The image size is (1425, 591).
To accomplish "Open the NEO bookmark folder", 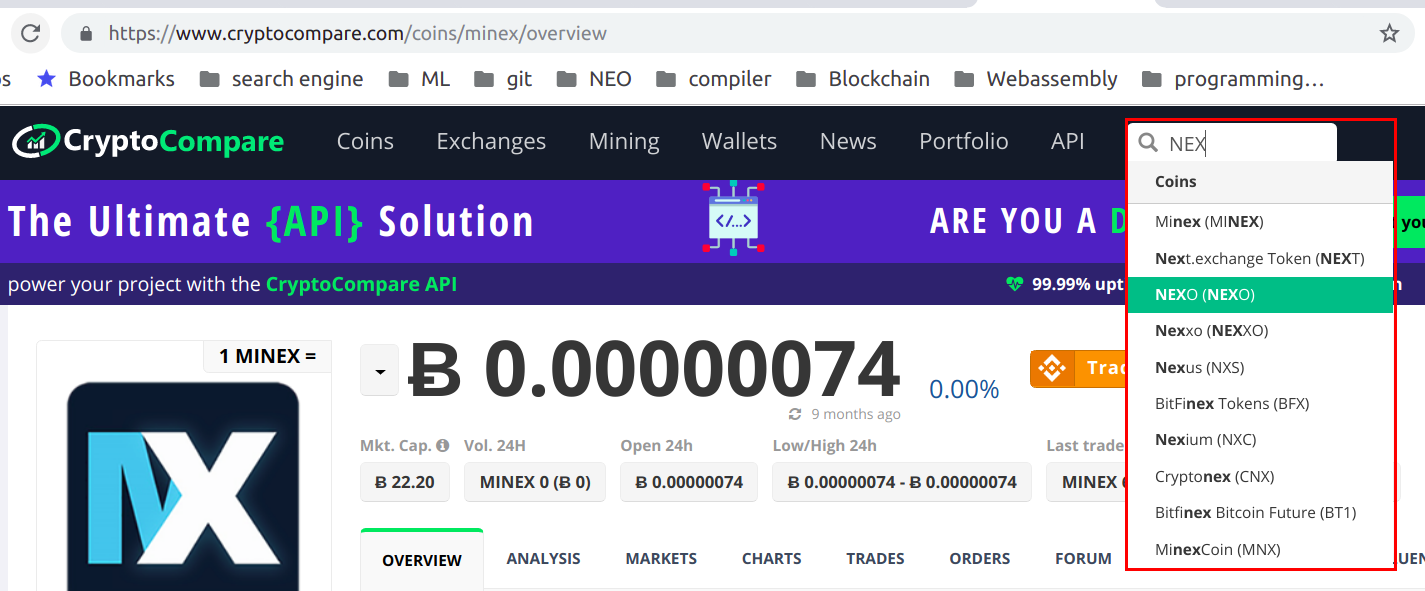I will pyautogui.click(x=594, y=79).
